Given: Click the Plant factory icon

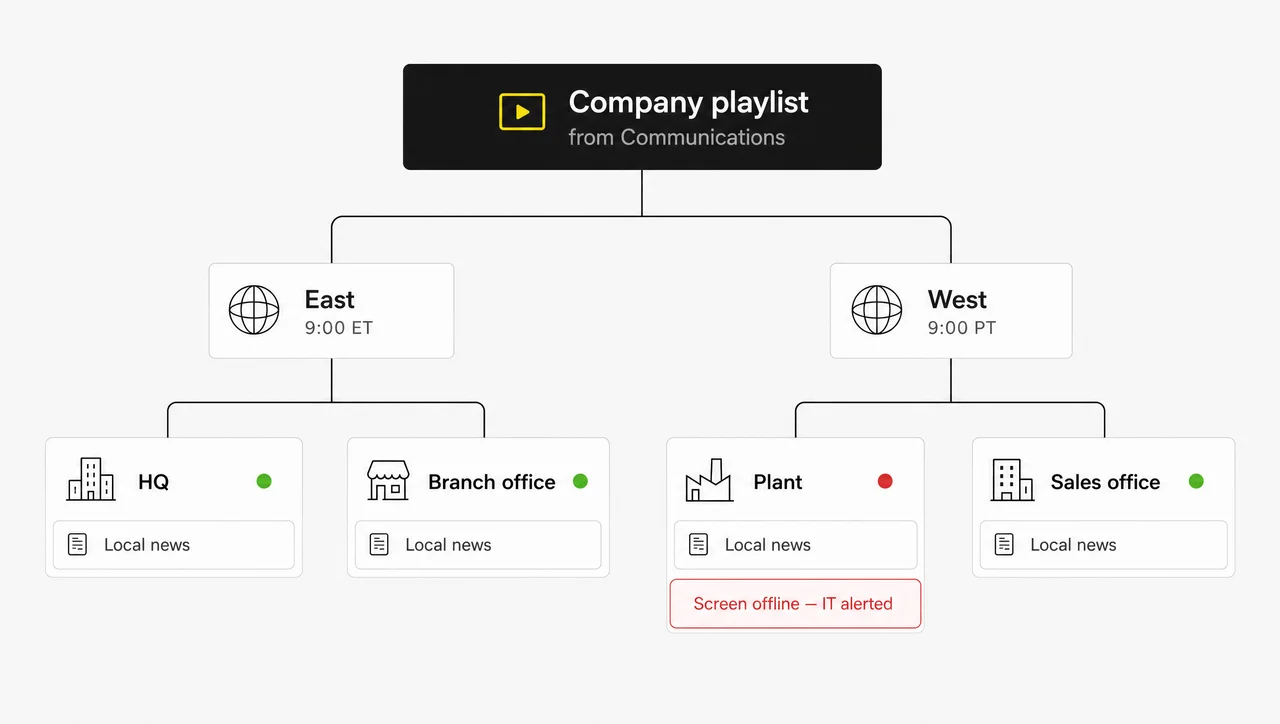Looking at the screenshot, I should click(709, 480).
